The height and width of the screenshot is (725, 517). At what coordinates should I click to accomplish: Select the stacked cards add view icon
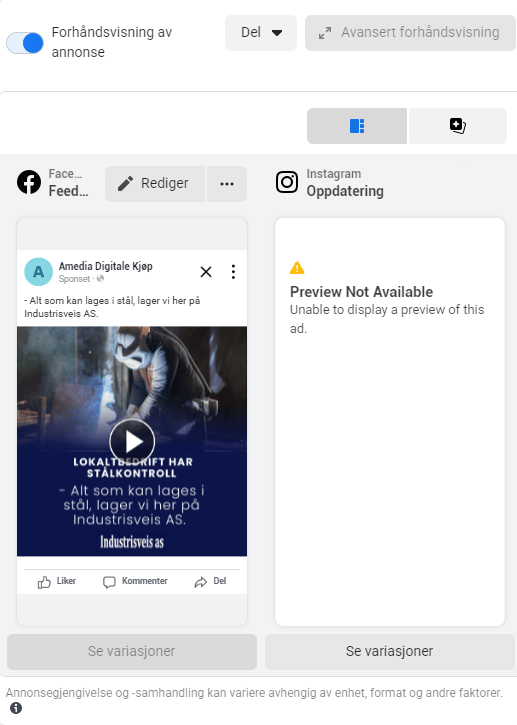coord(458,126)
